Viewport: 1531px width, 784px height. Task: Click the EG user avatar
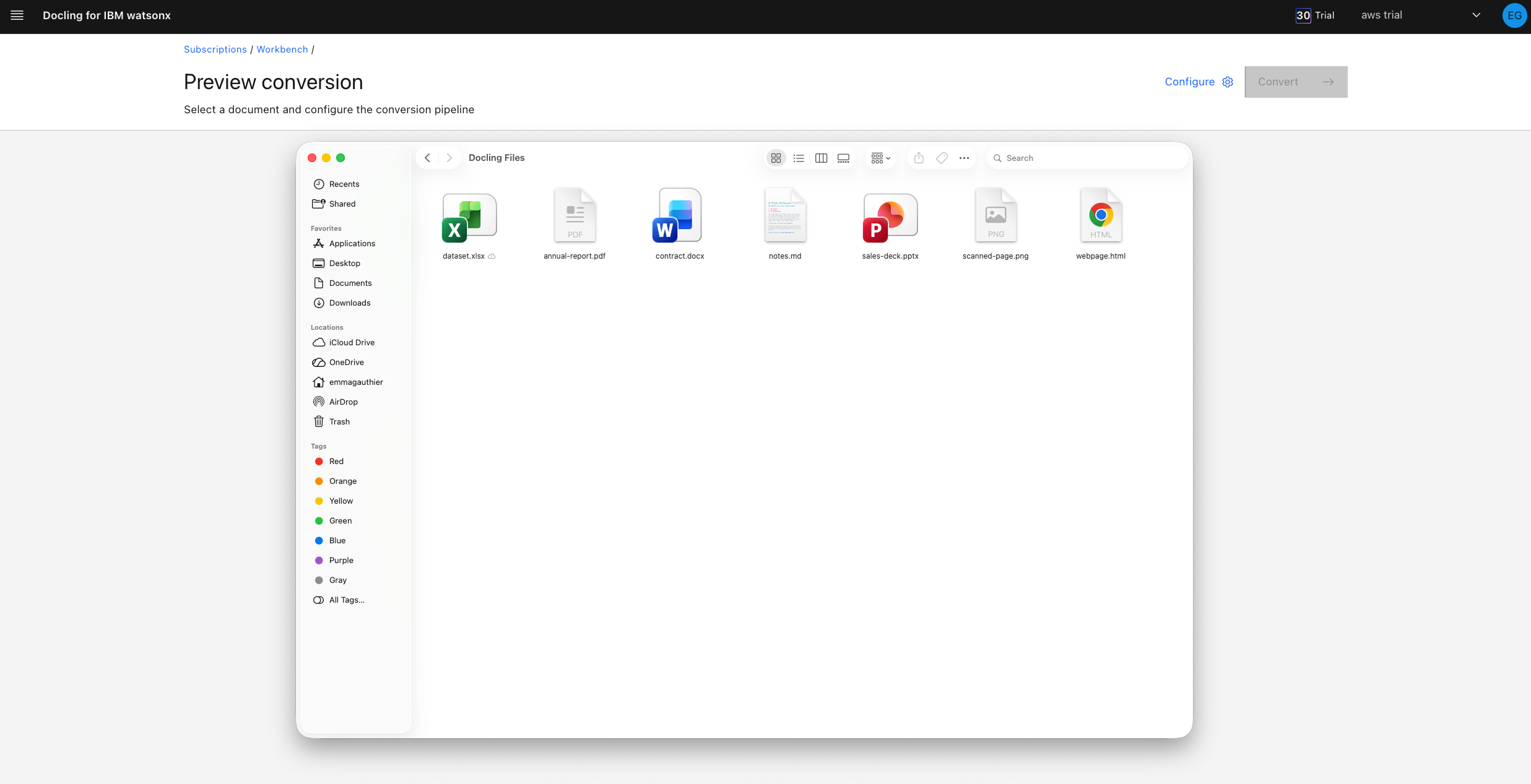(1514, 15)
